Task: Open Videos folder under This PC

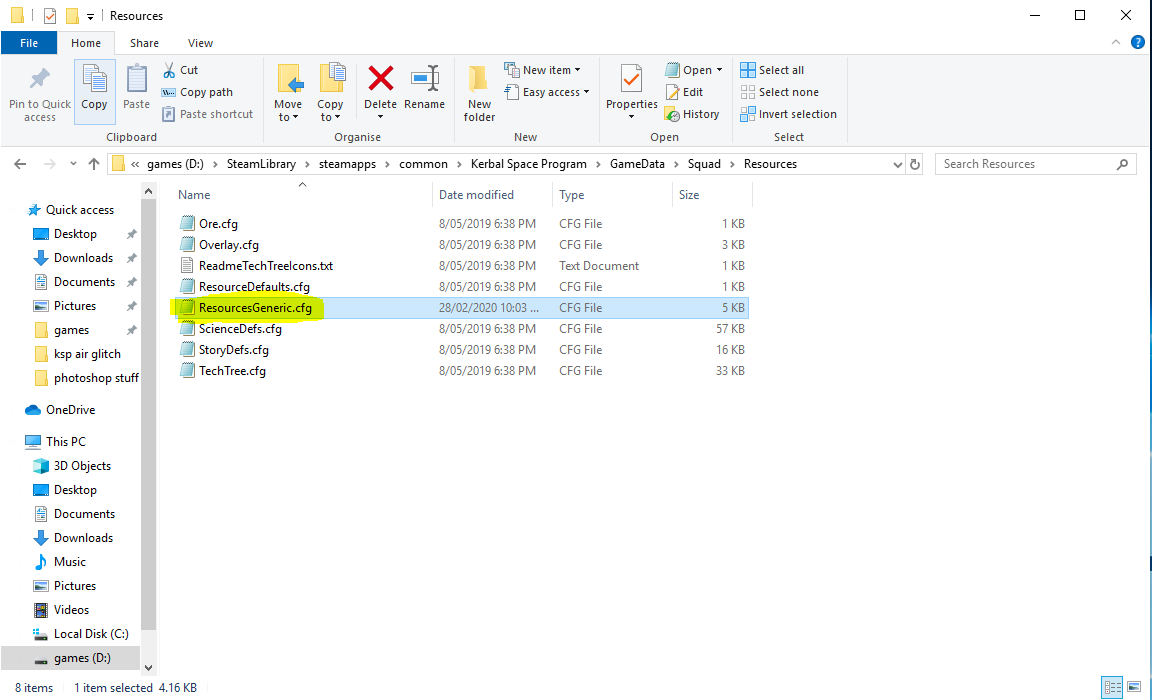Action: coord(71,610)
